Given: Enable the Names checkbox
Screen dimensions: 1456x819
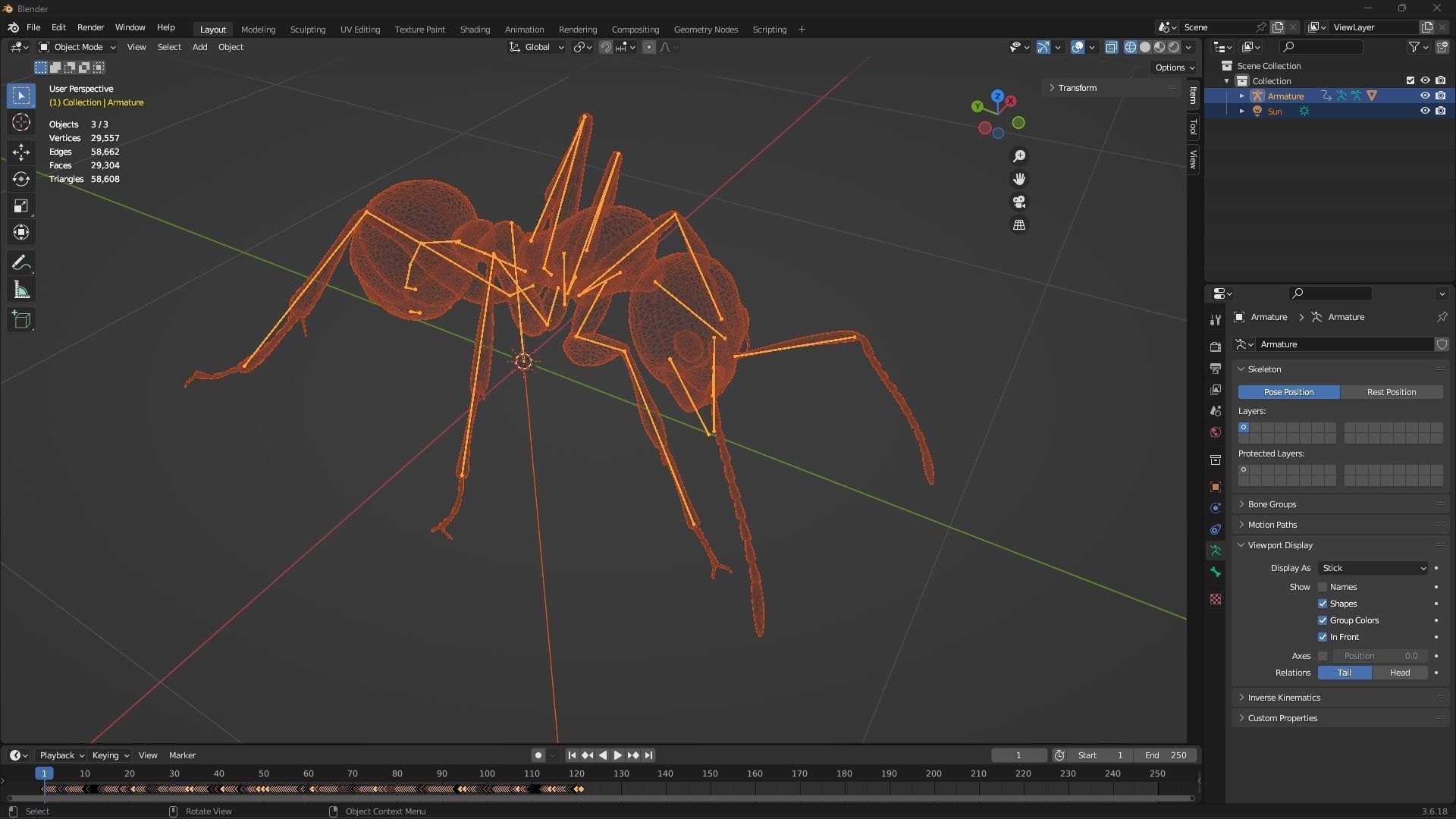Looking at the screenshot, I should click(x=1323, y=587).
